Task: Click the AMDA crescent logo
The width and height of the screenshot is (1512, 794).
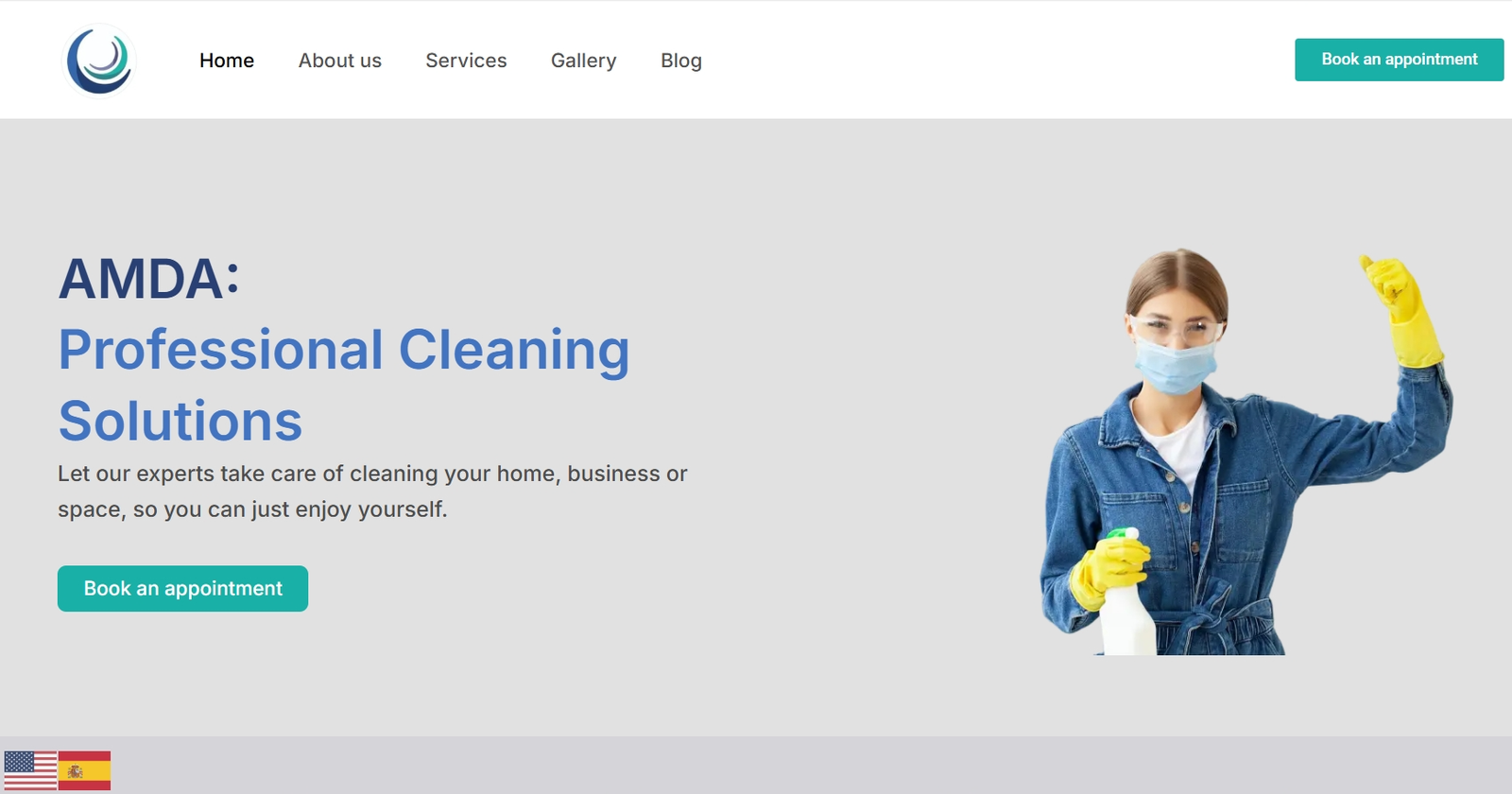Action: 99,60
